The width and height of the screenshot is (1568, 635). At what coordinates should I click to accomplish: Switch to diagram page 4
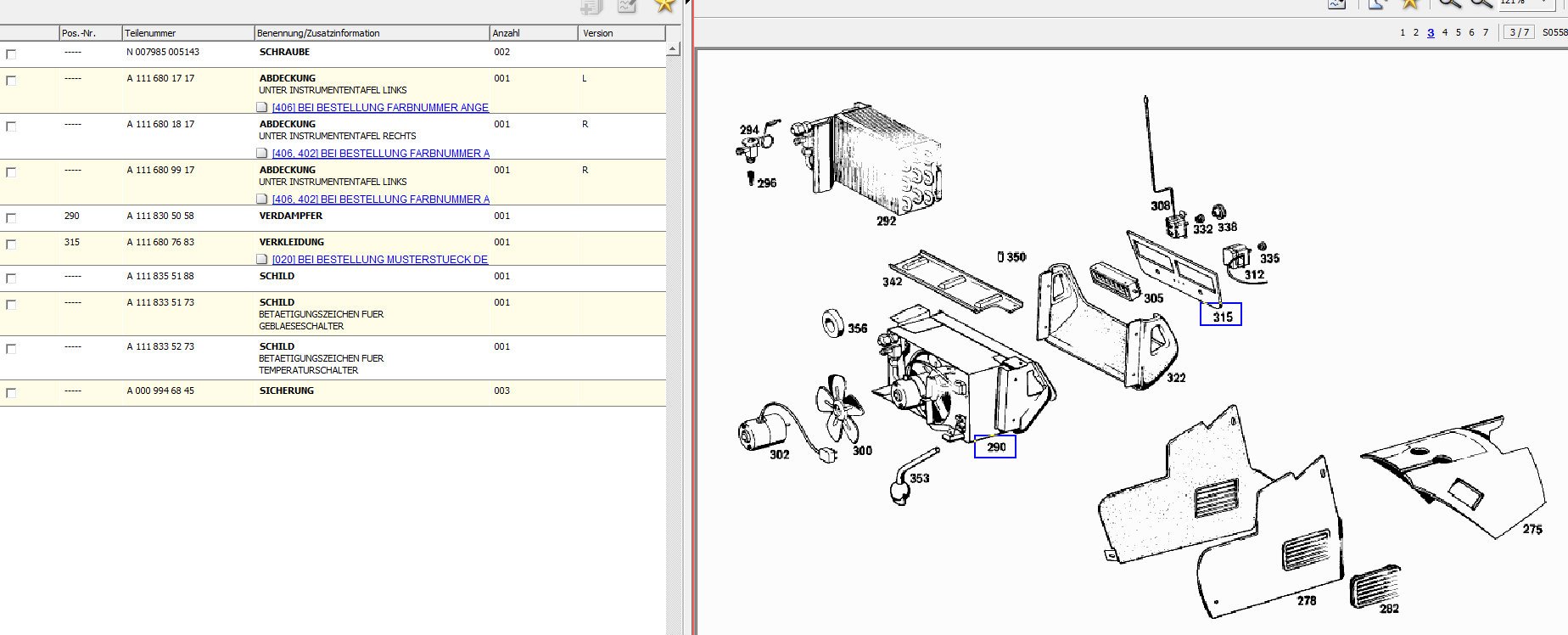1445,33
